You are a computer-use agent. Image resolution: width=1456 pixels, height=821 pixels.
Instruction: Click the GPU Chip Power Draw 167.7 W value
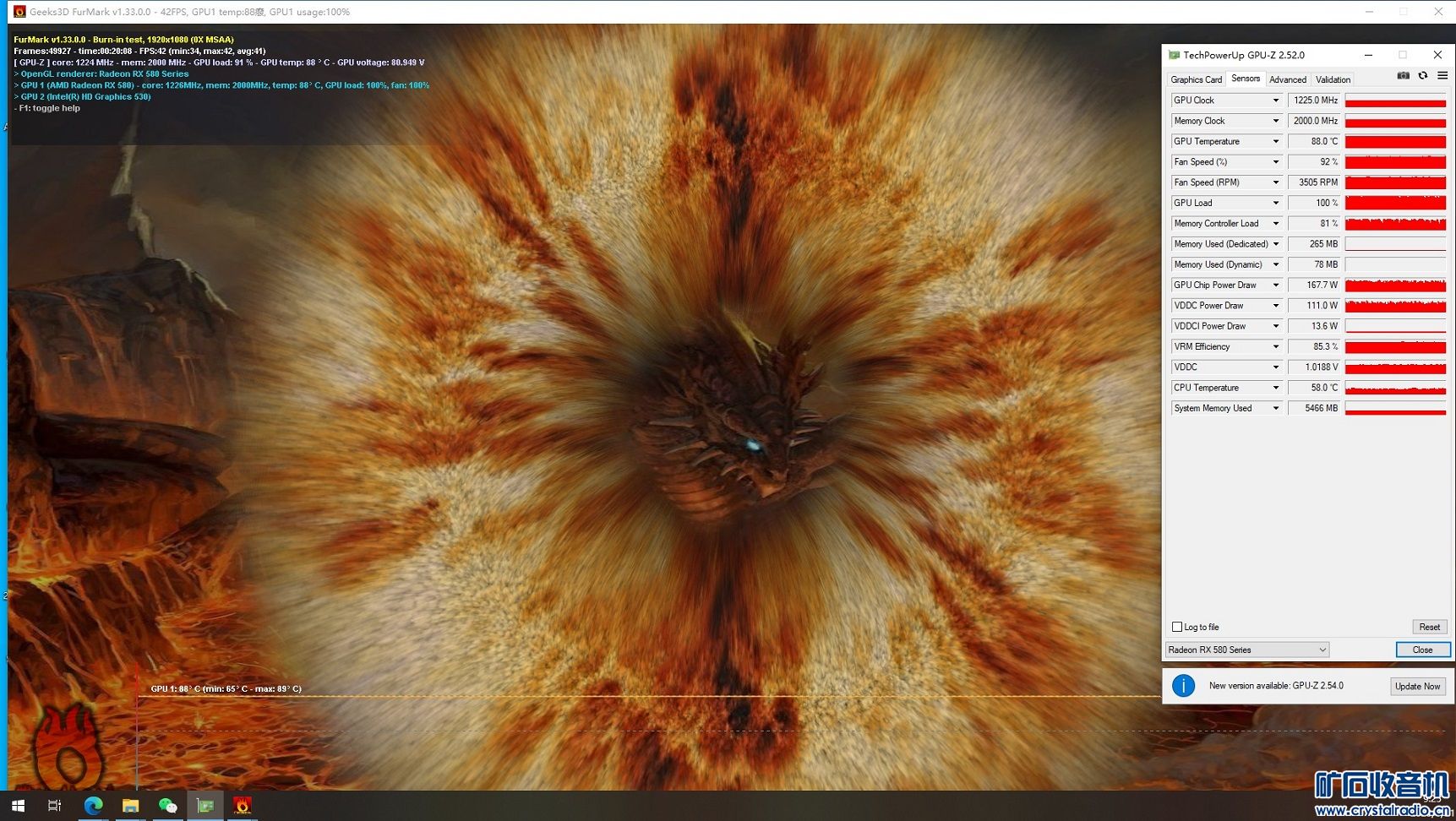[1314, 285]
